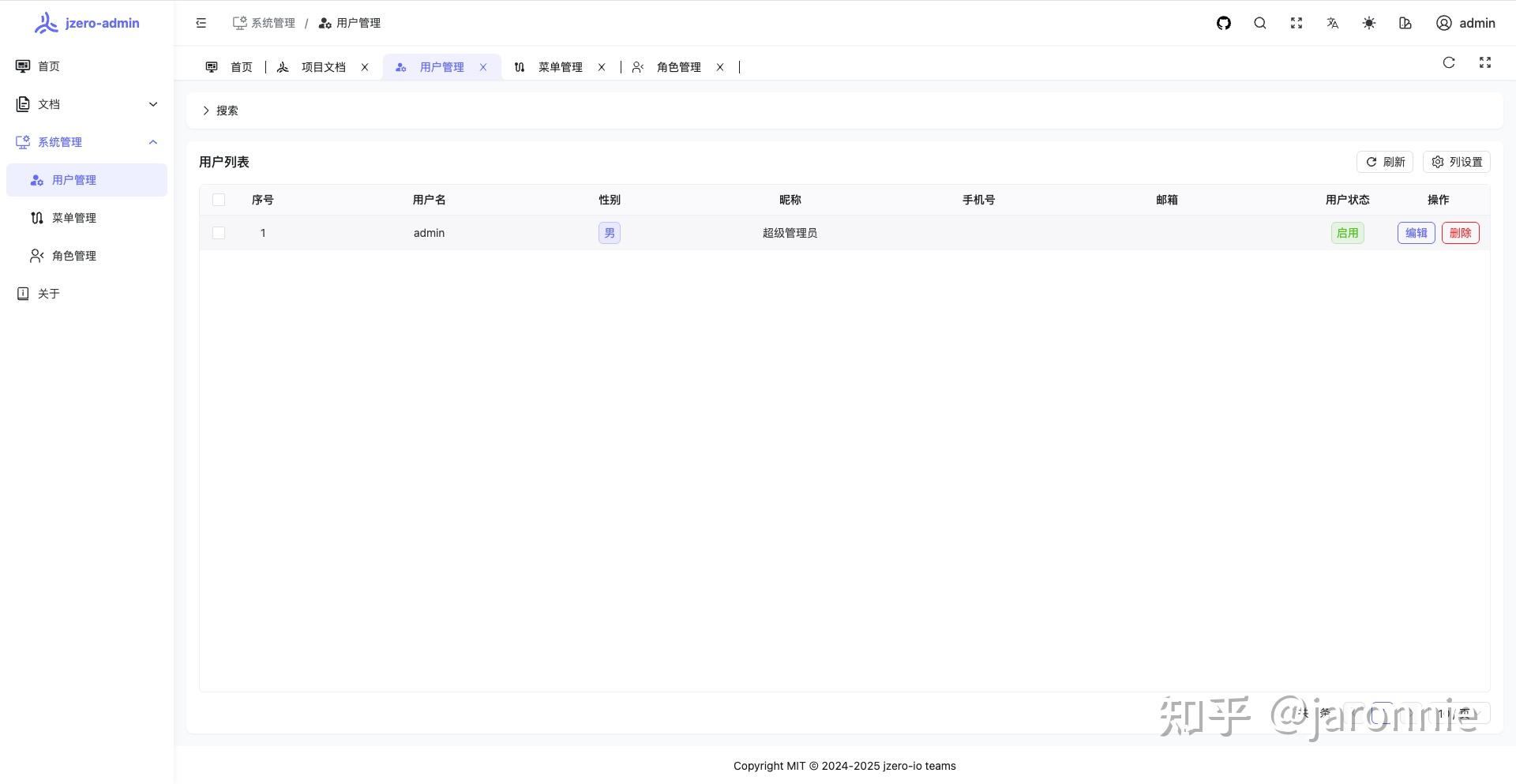Image resolution: width=1516 pixels, height=784 pixels.
Task: Click the 系统管理 breadcrumb
Action: pyautogui.click(x=264, y=23)
